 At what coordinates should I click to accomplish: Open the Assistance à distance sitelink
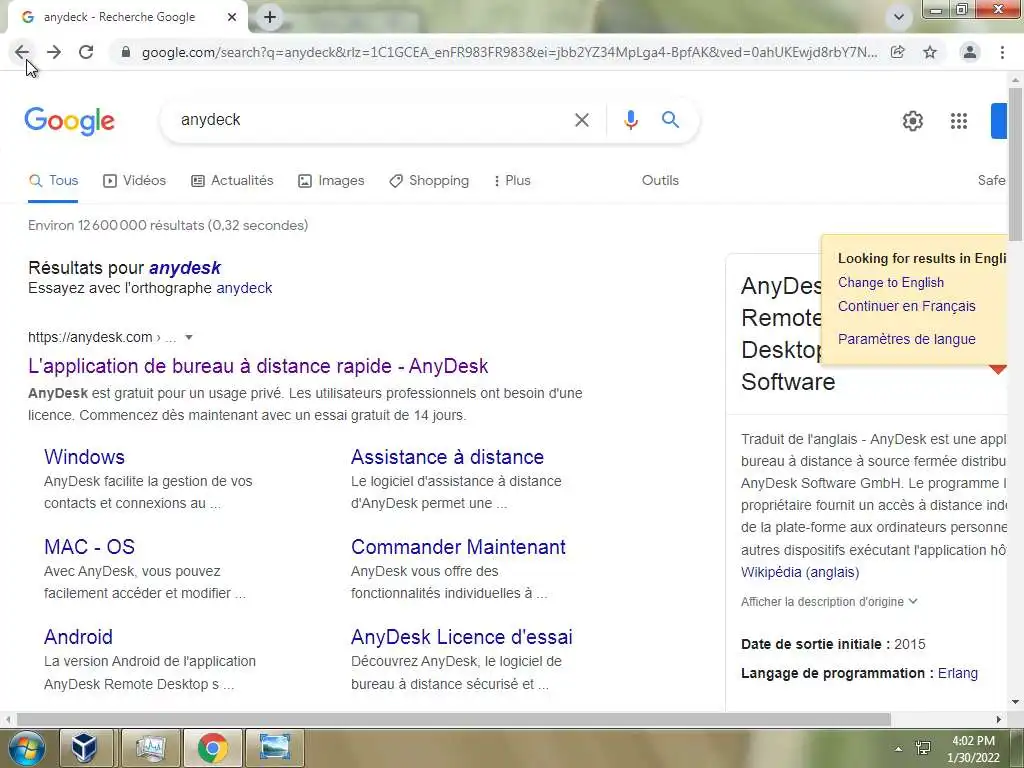(447, 457)
